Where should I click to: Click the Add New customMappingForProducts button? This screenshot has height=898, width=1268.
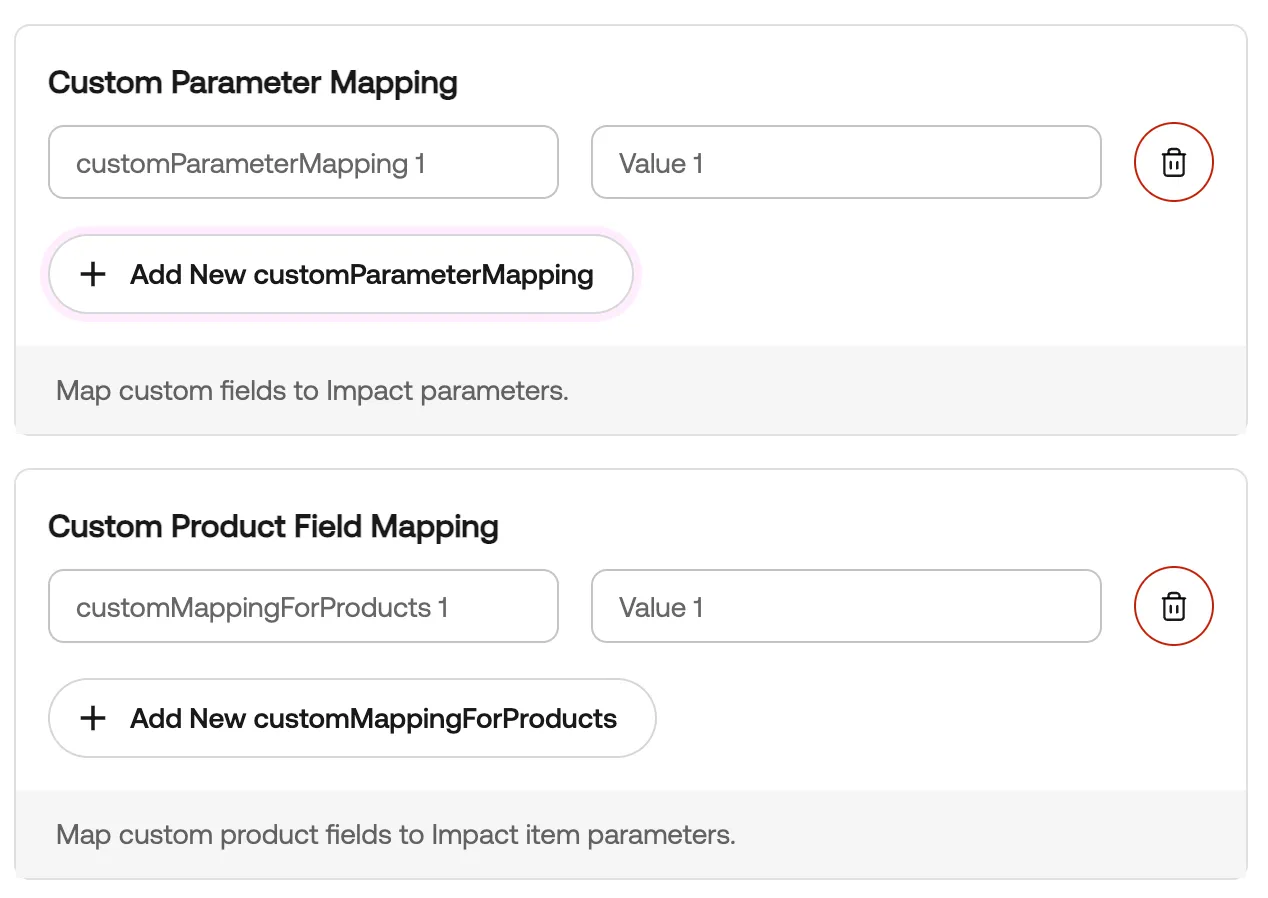coord(352,718)
